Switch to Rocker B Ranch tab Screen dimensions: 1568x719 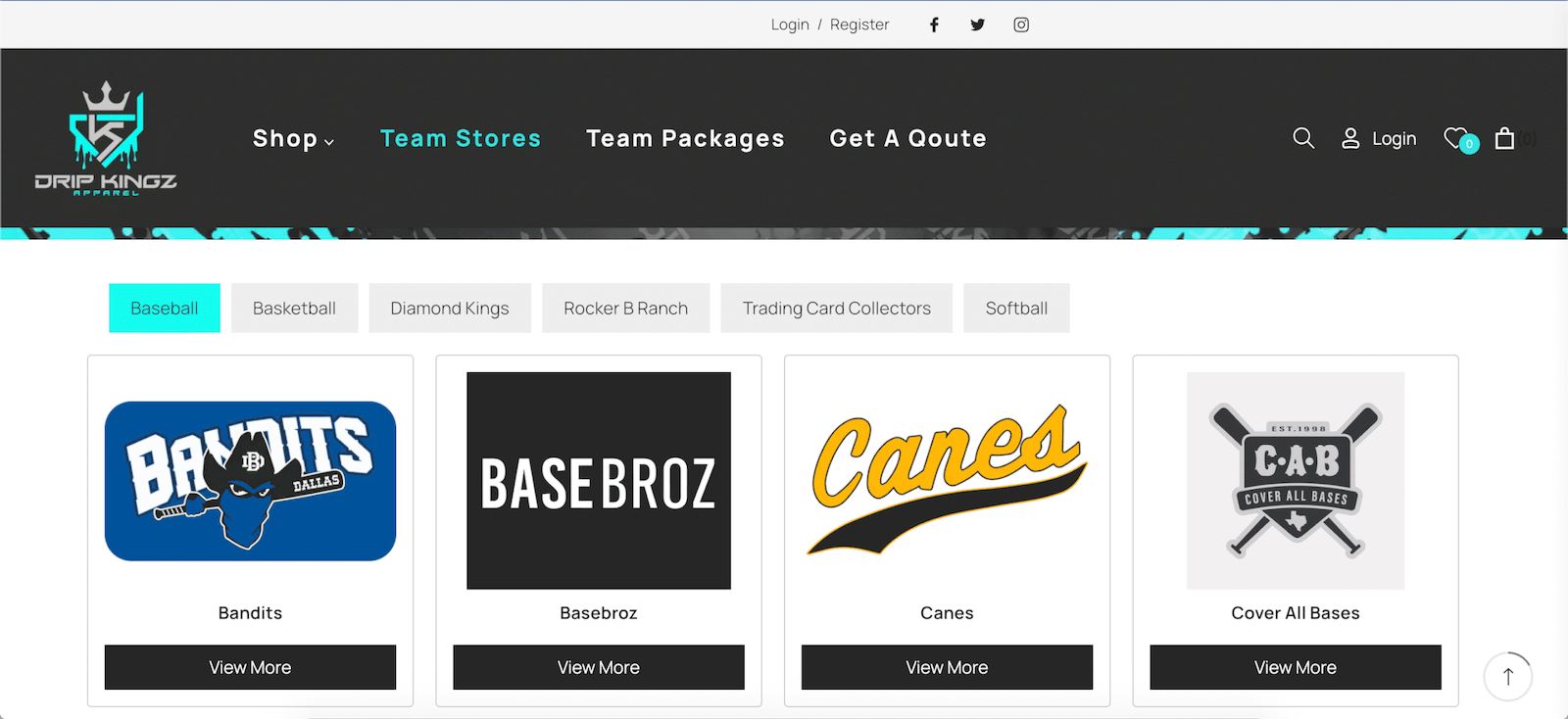click(x=625, y=308)
